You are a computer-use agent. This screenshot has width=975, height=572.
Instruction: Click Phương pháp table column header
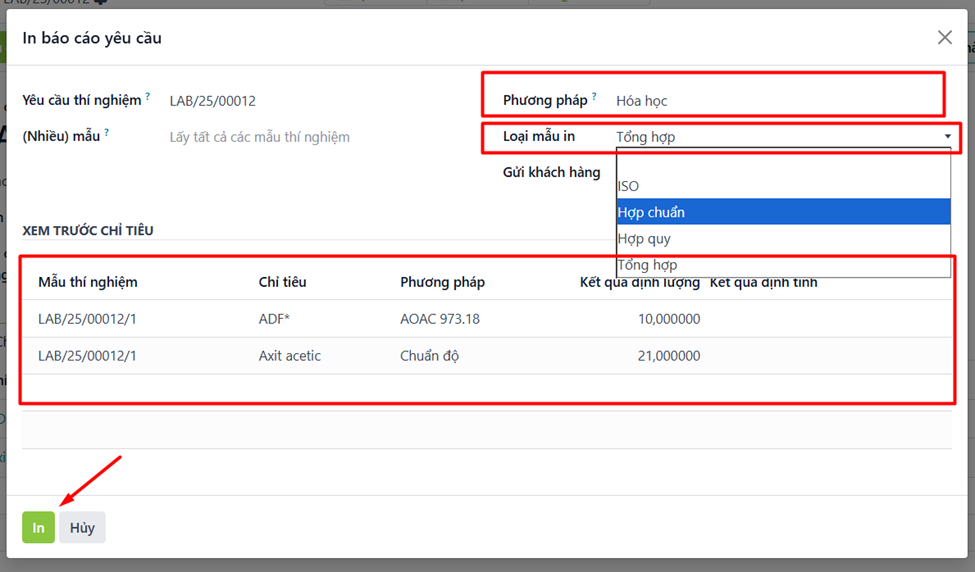click(442, 282)
